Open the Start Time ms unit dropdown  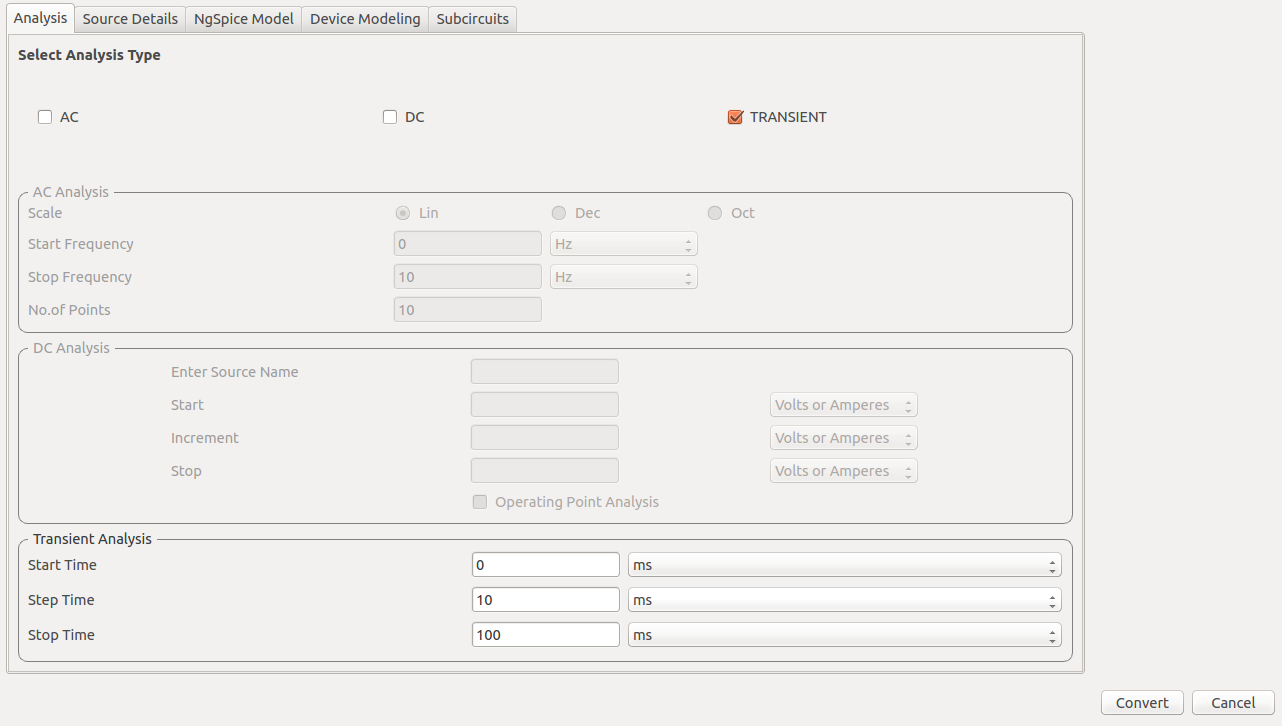[845, 565]
